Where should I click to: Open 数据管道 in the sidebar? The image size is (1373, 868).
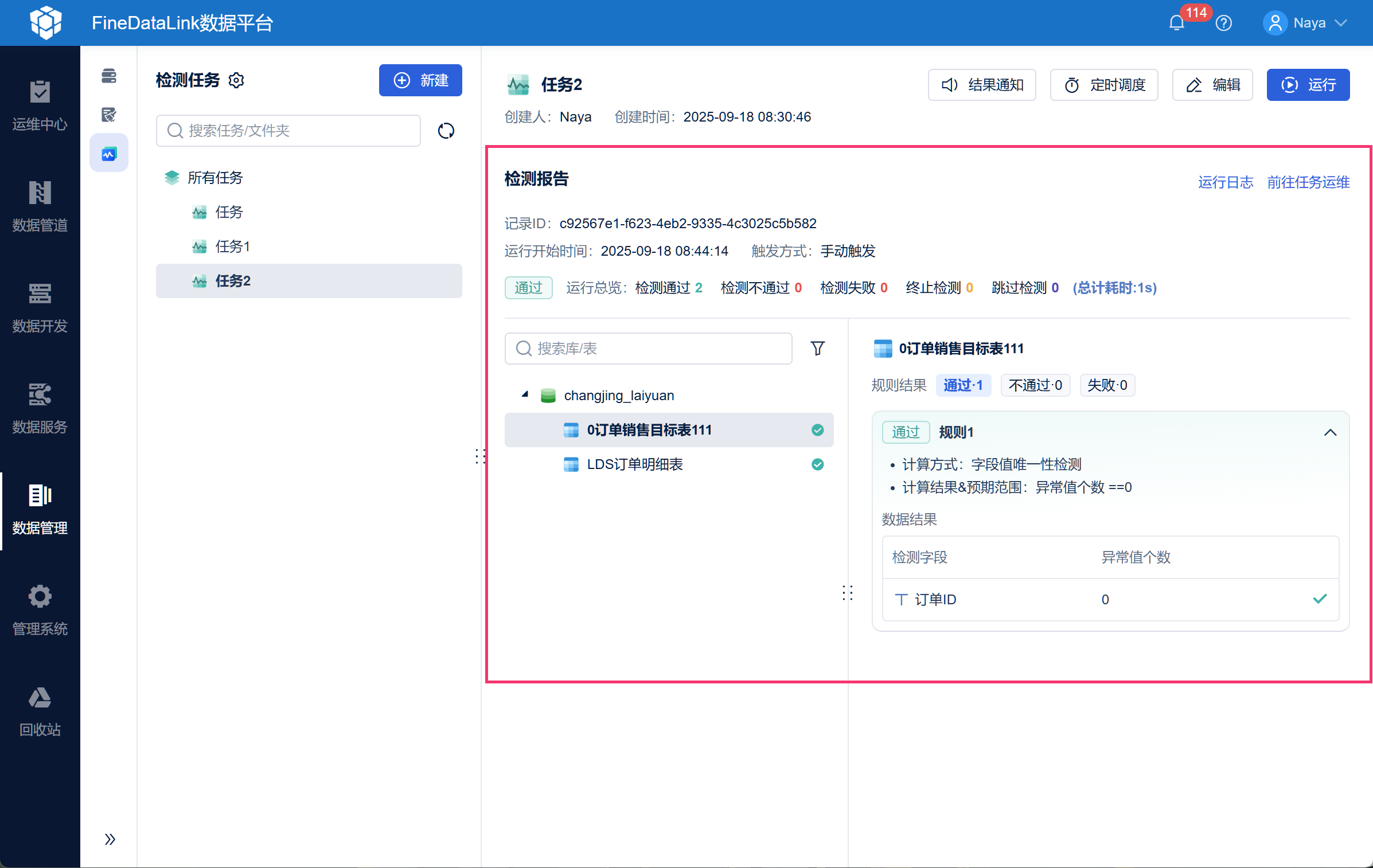[40, 207]
